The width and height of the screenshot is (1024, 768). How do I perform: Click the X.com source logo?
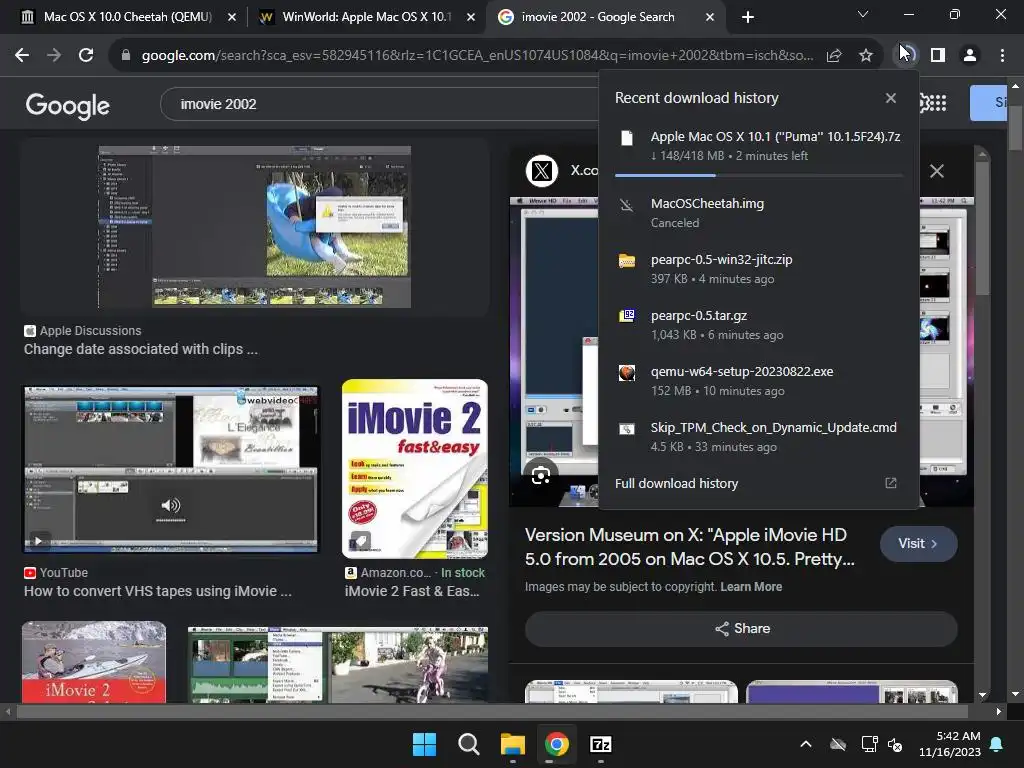pyautogui.click(x=541, y=170)
